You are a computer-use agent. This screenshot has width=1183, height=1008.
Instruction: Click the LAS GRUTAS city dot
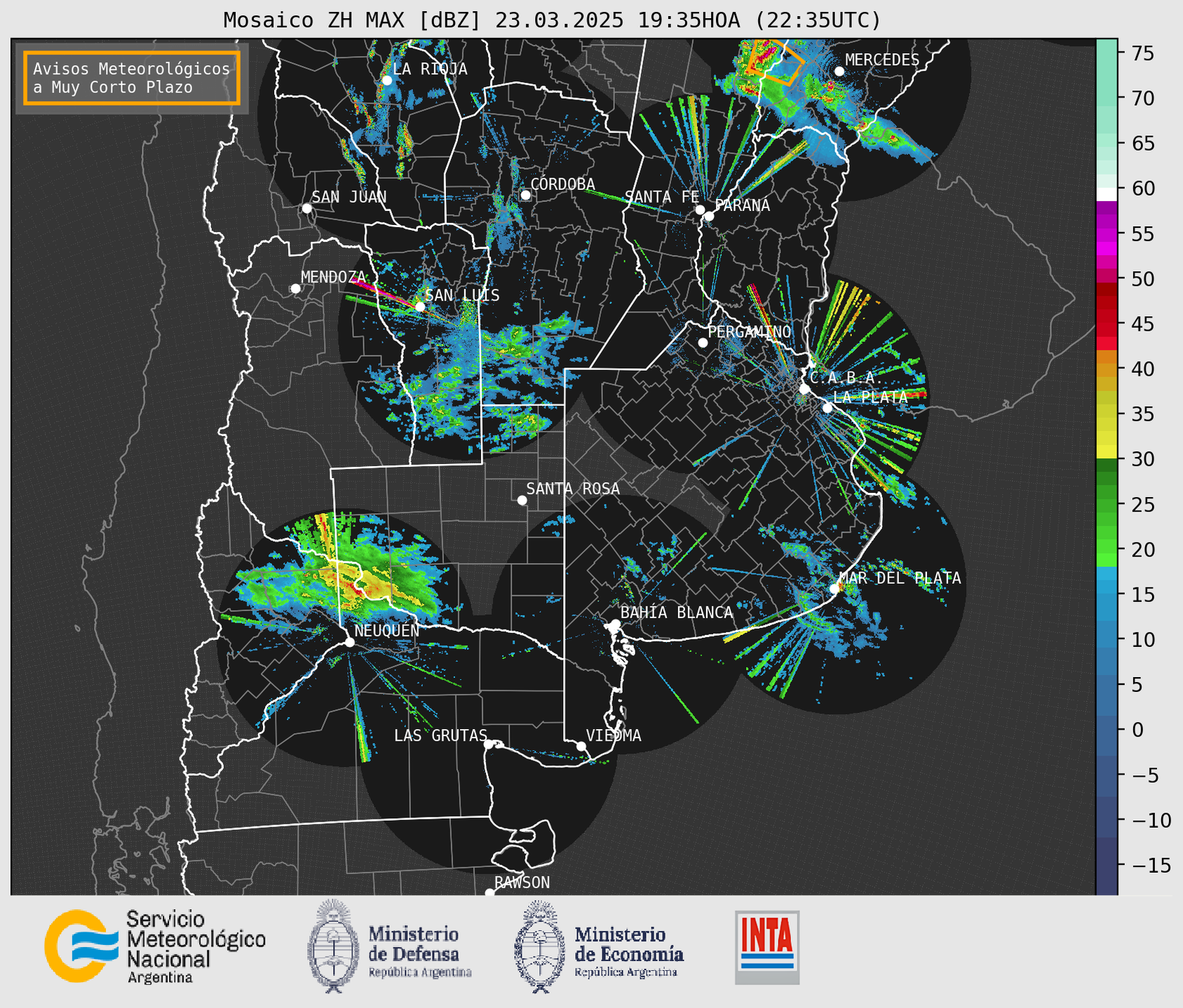(x=489, y=744)
